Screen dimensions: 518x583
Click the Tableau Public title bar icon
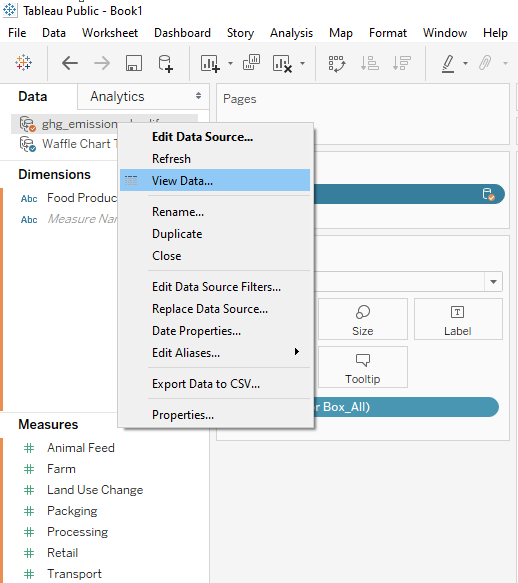click(10, 10)
